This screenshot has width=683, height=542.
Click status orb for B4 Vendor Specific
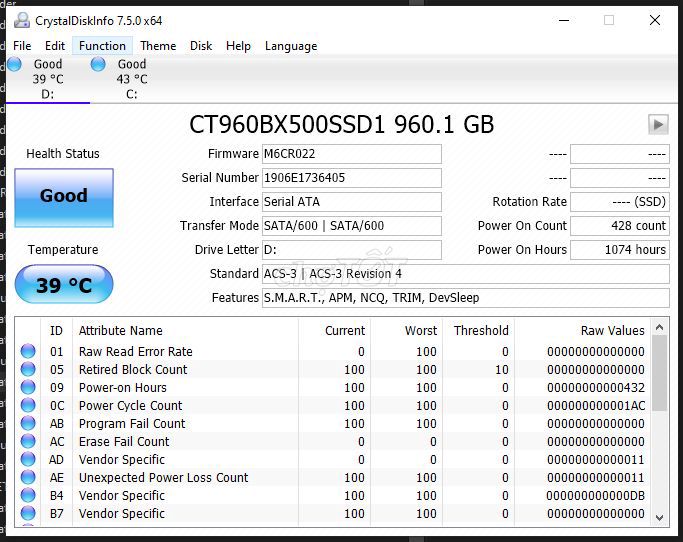28,495
